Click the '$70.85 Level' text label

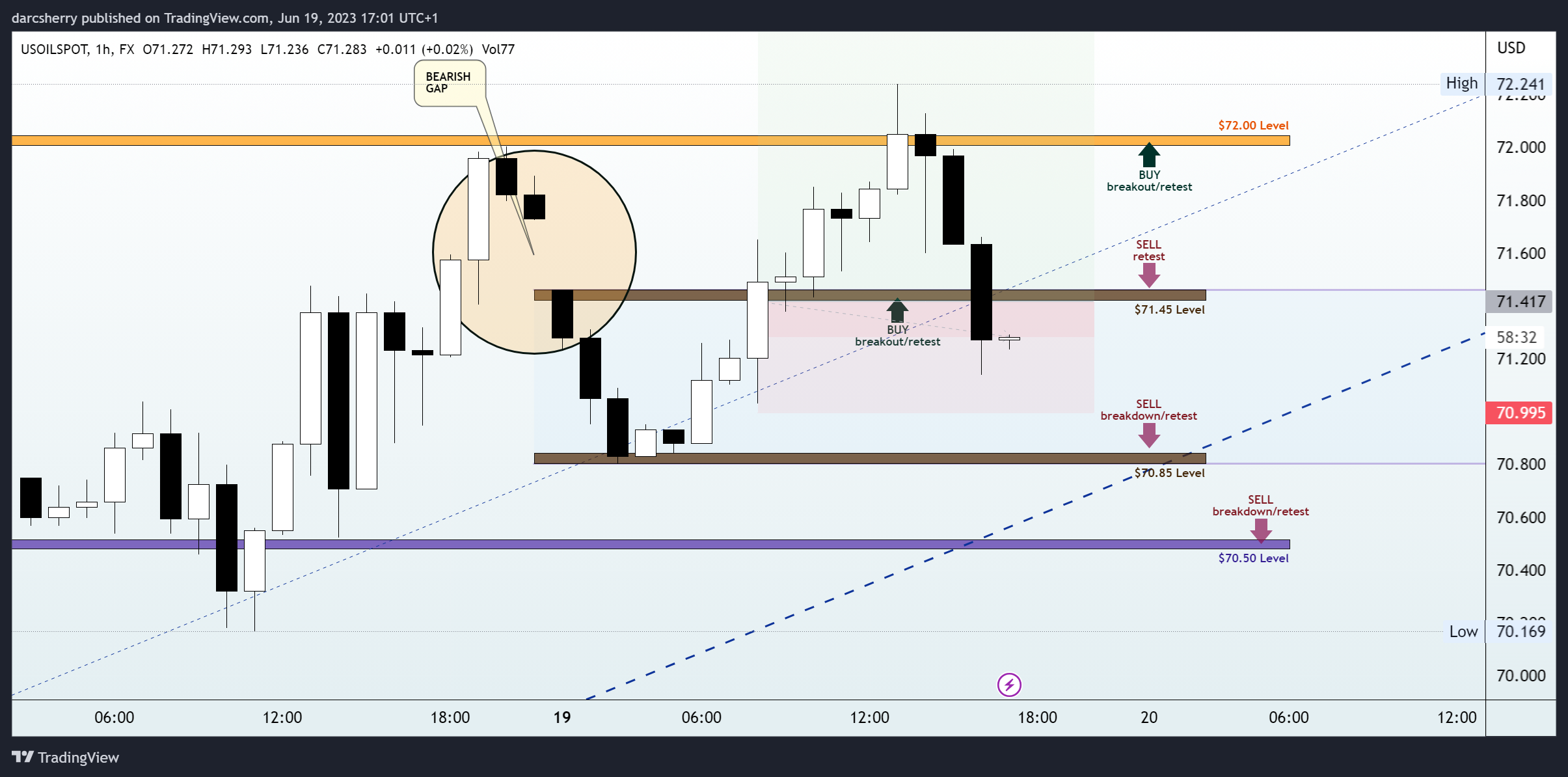[1169, 472]
